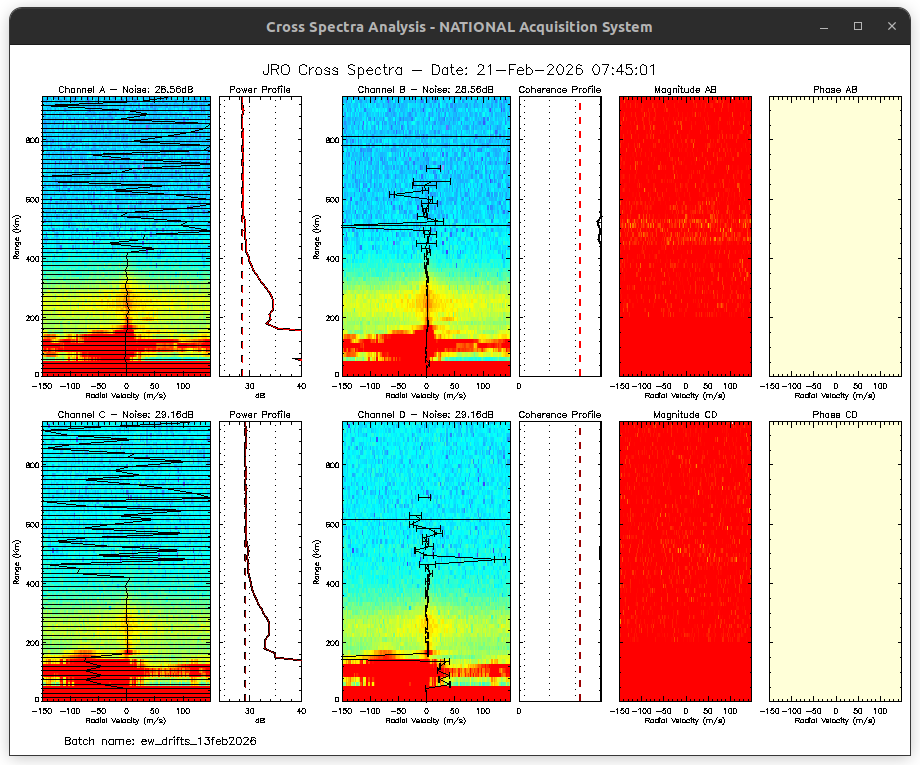Click the Channel A noise level title
Image resolution: width=920 pixels, height=765 pixels.
tap(126, 90)
